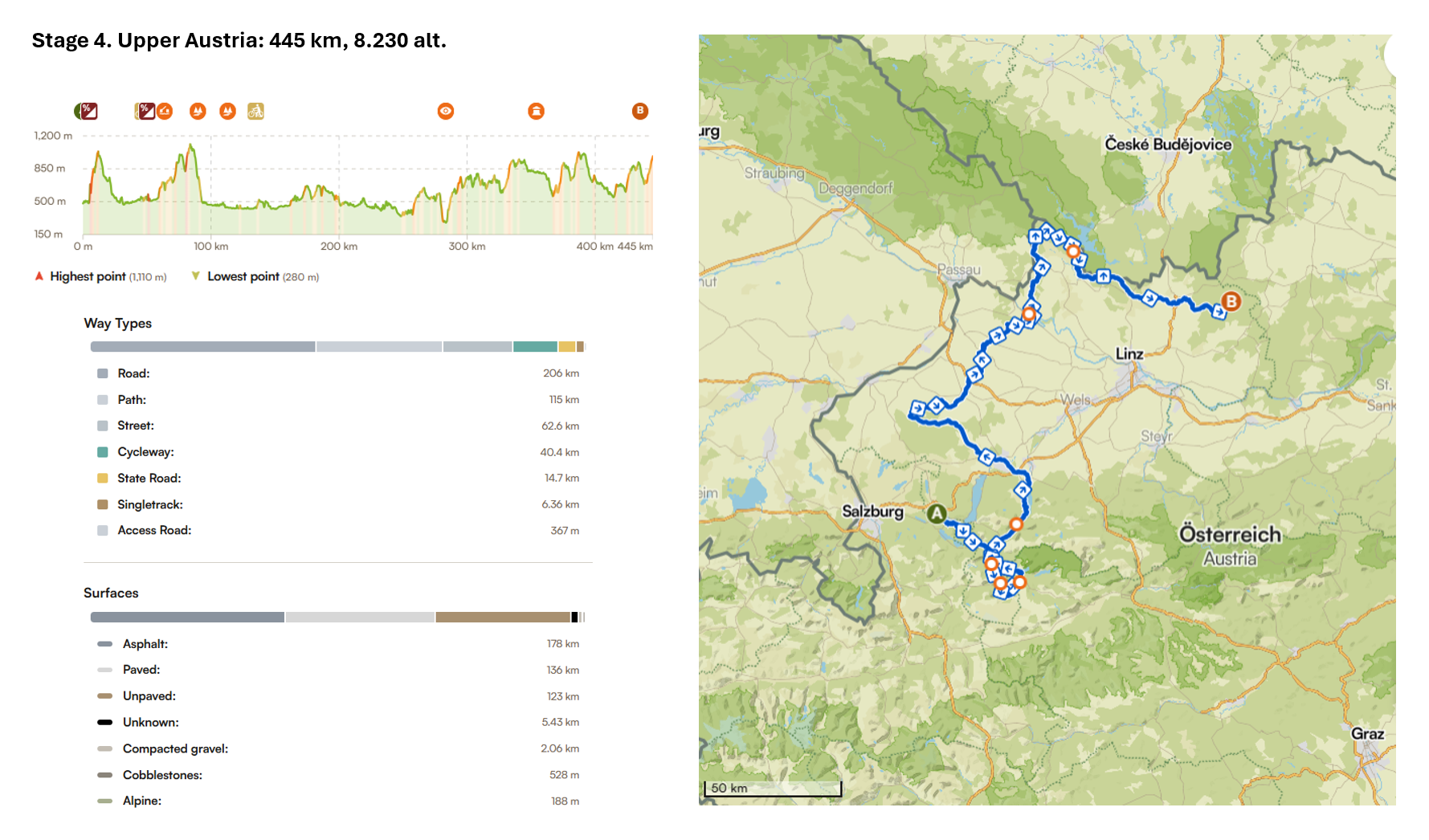Image resolution: width=1429 pixels, height=840 pixels.
Task: Select the B endpoint icon above the elevation chart
Action: 639,111
